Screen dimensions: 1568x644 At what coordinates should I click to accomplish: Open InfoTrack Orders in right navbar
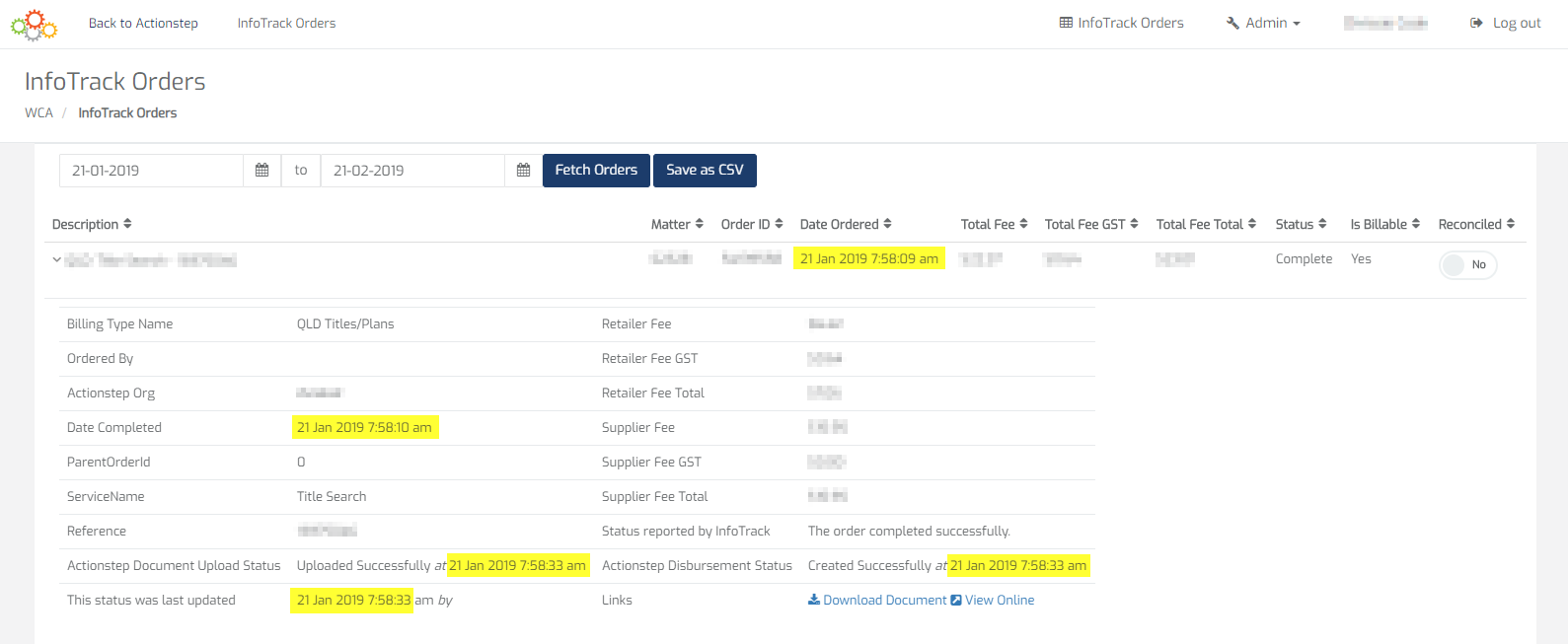[1122, 23]
